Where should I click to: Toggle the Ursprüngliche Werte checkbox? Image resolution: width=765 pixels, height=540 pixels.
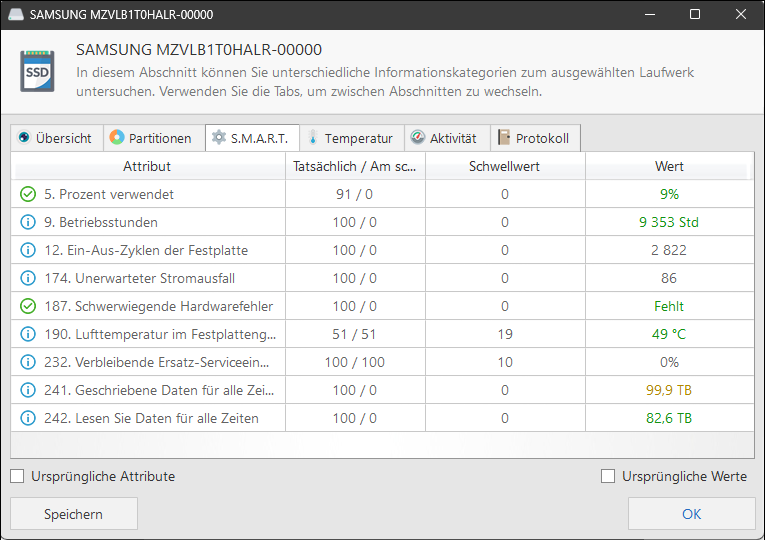(x=608, y=477)
